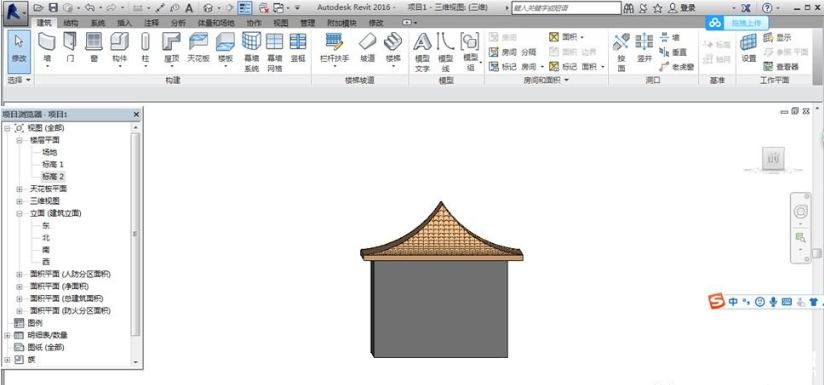Click the text 'A' tool in quick access toolbar
The width and height of the screenshot is (824, 385).
189,8
